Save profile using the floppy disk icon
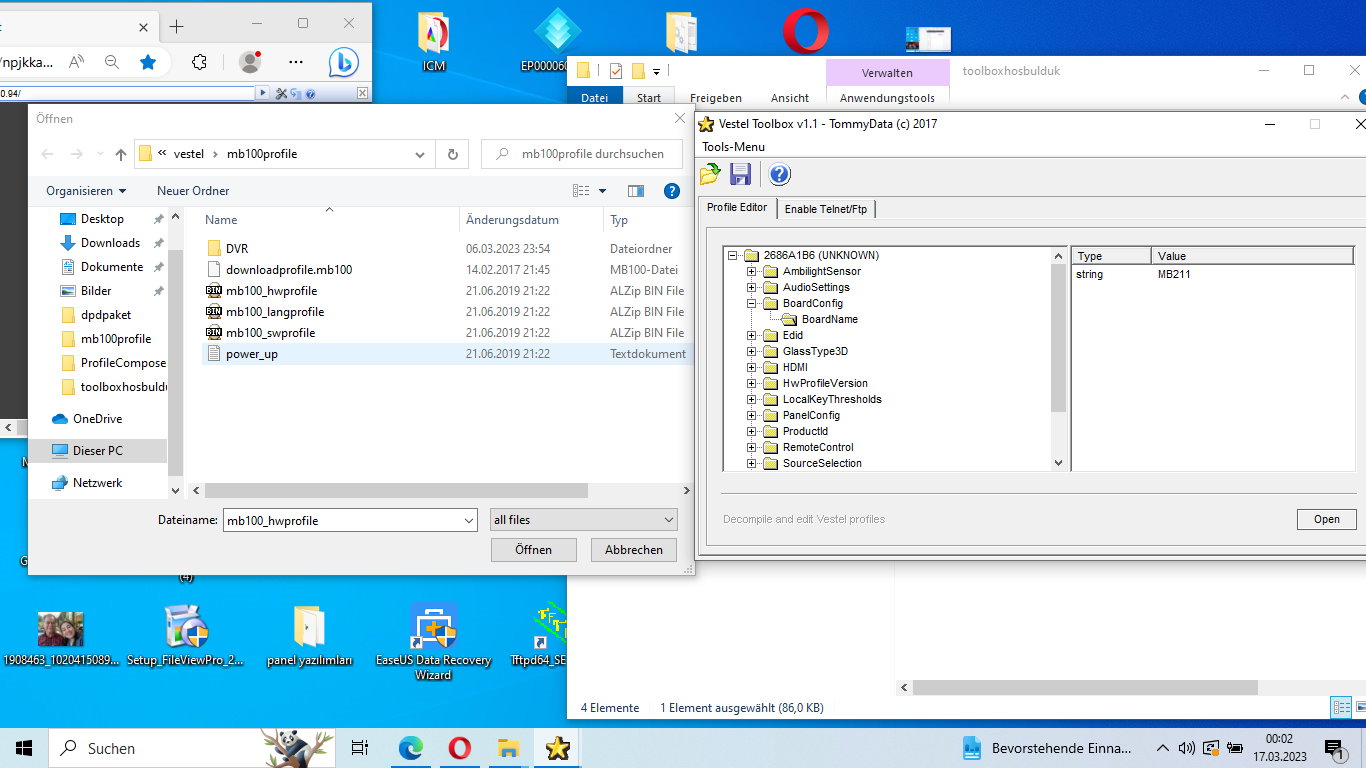1366x768 pixels. click(741, 175)
